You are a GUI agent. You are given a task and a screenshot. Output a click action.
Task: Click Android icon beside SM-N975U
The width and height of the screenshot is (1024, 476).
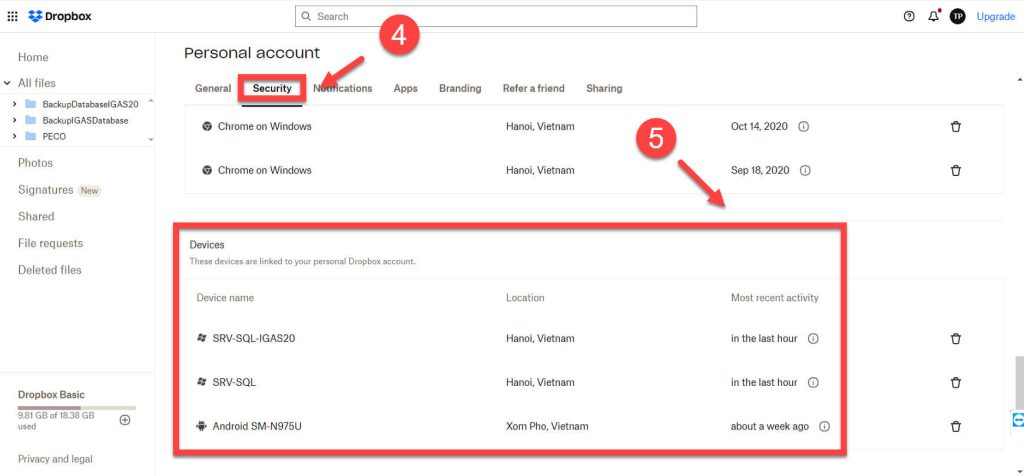(201, 426)
